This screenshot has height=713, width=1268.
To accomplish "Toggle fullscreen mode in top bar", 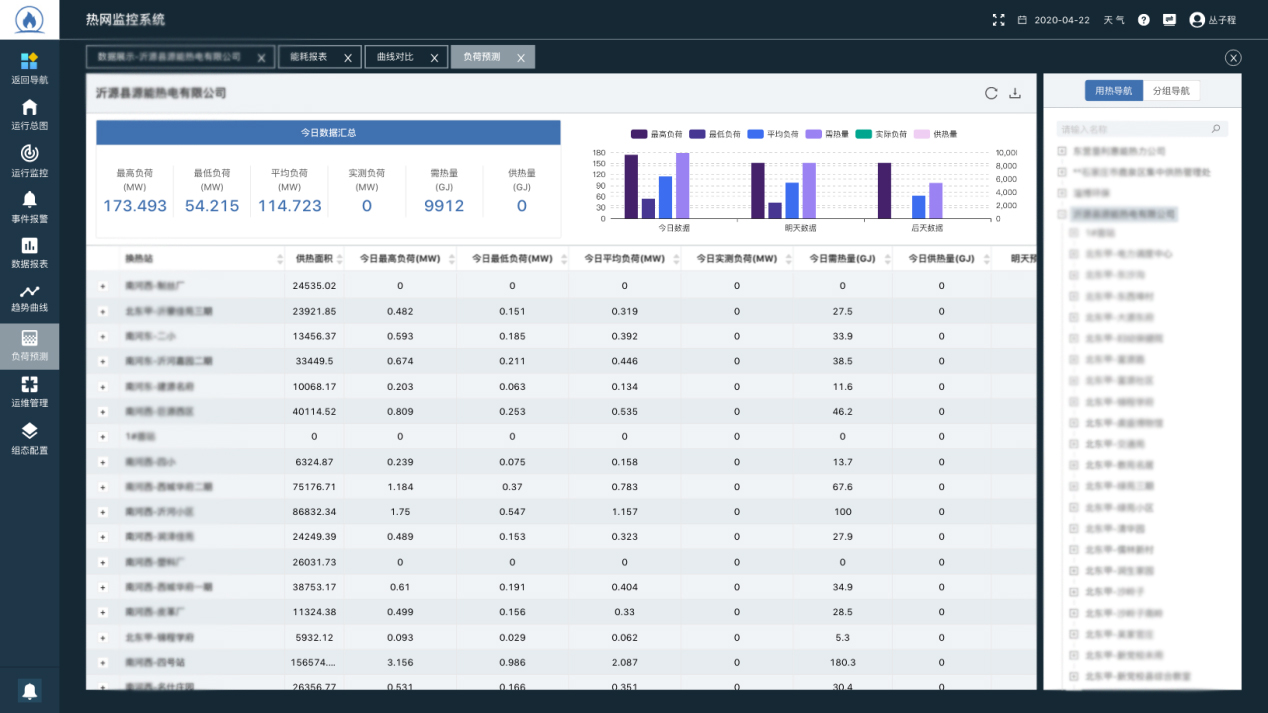I will point(998,20).
